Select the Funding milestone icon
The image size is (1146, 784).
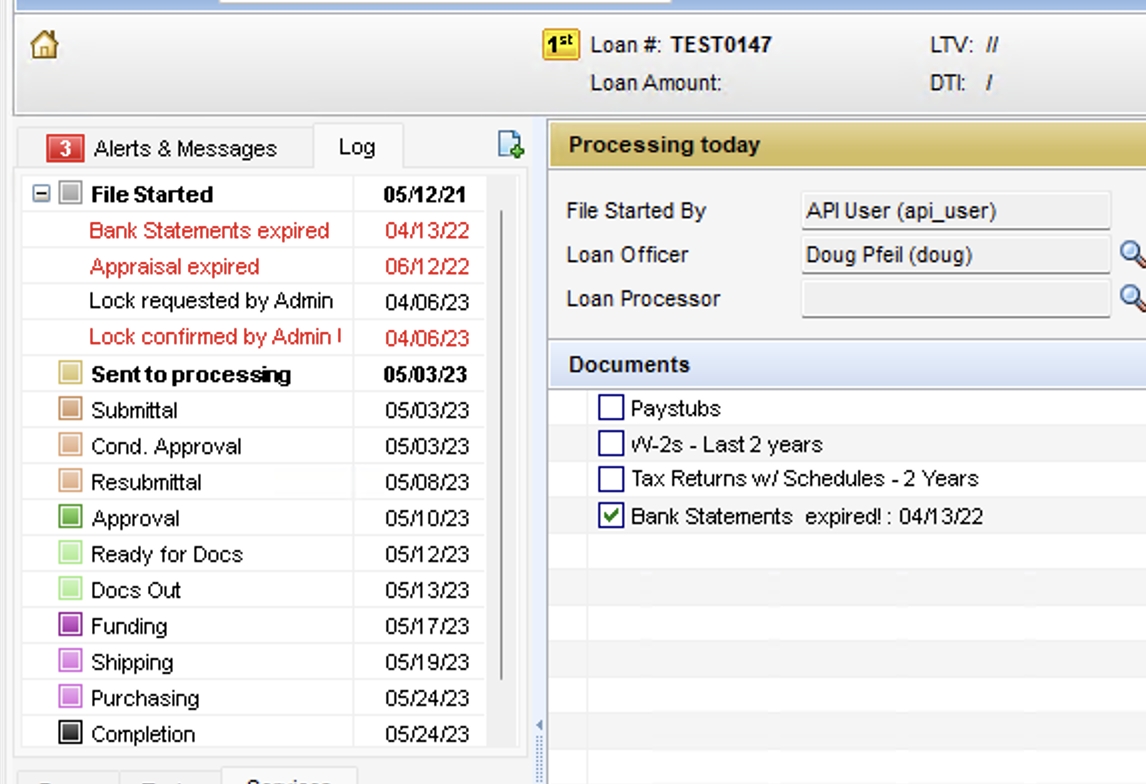(70, 626)
